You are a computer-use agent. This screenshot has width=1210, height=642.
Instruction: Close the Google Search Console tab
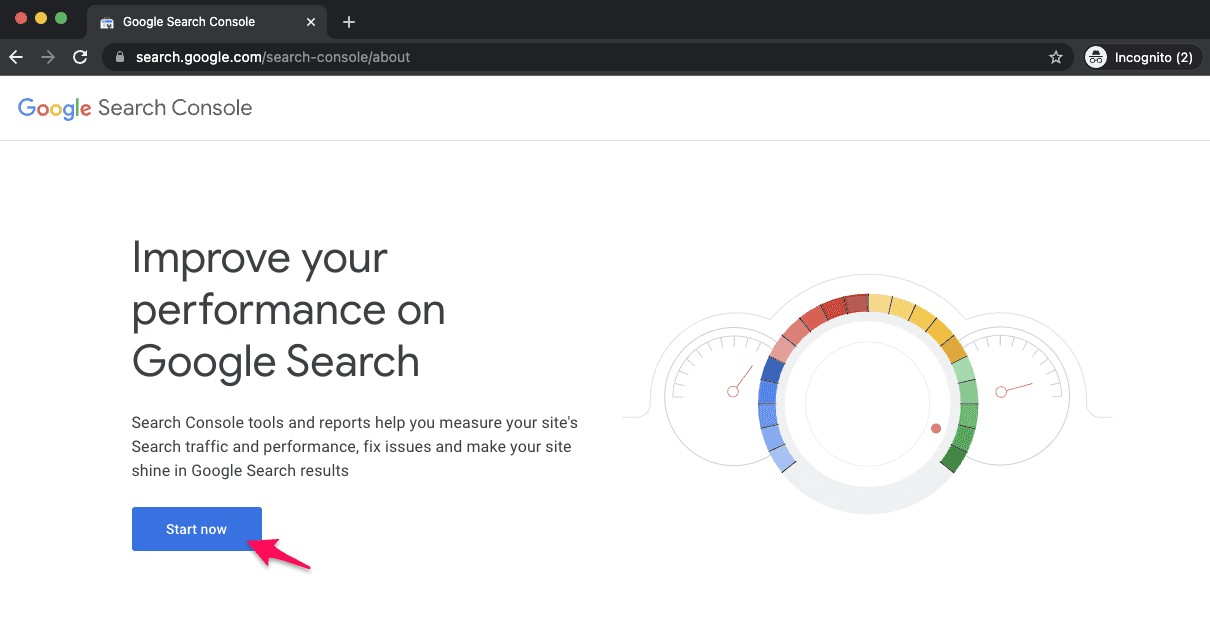coord(311,22)
